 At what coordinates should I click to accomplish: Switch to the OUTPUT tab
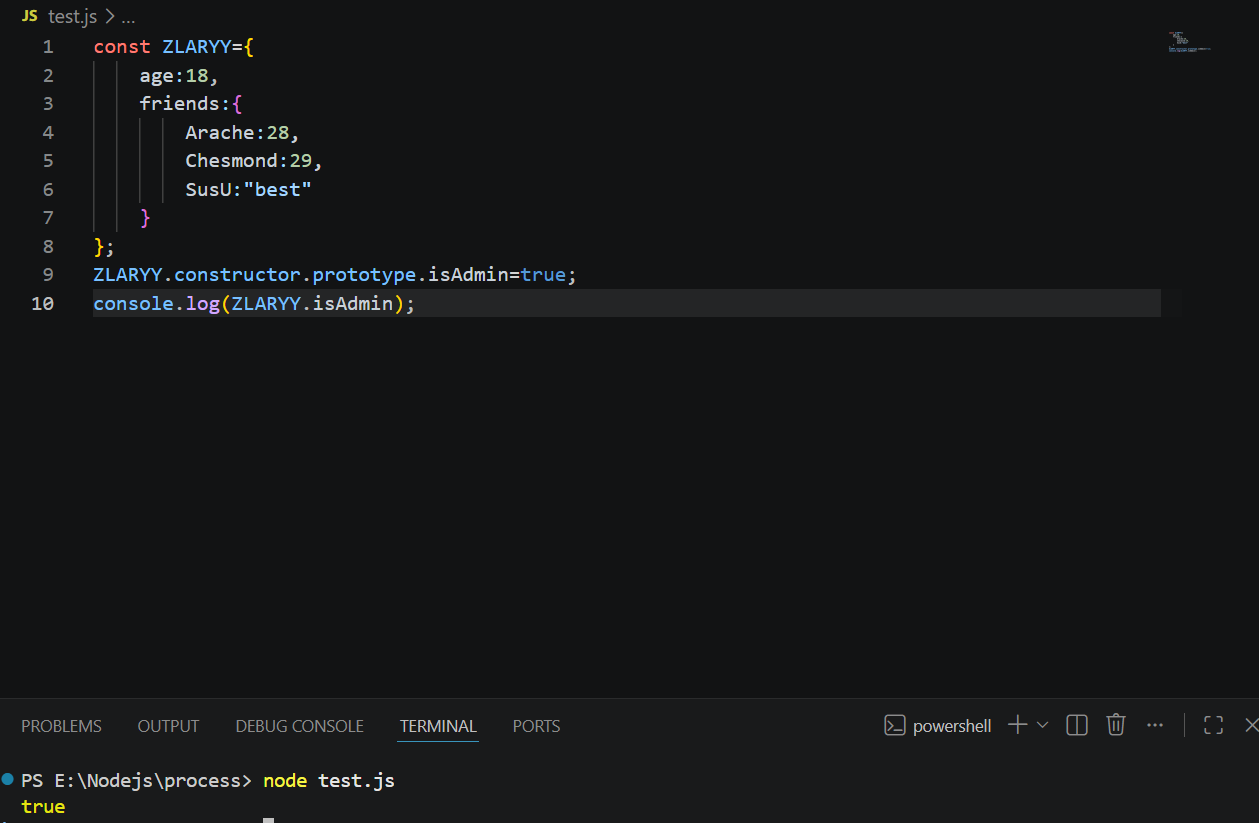pos(168,726)
